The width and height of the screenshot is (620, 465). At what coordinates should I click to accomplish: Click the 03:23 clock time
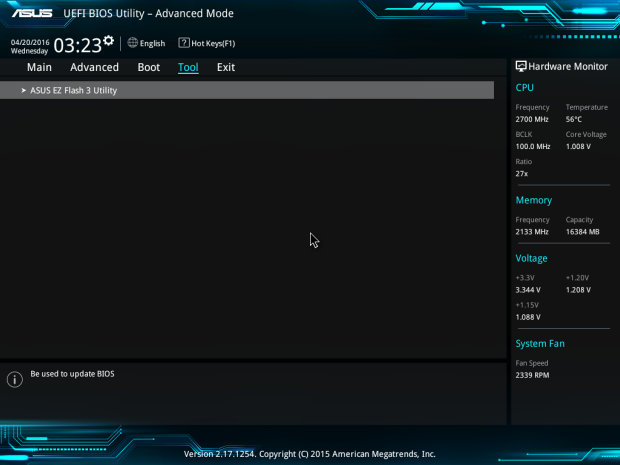coord(78,45)
